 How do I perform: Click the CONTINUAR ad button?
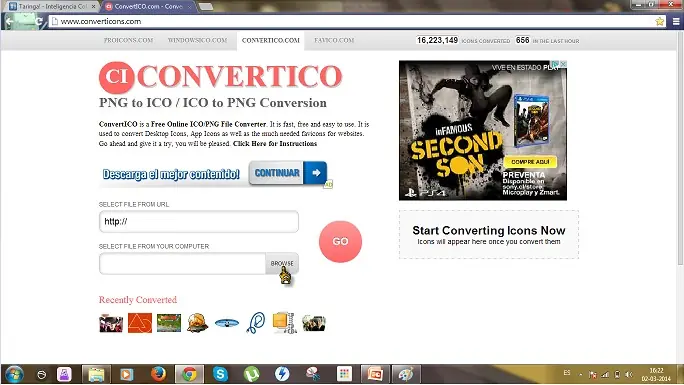[x=288, y=173]
